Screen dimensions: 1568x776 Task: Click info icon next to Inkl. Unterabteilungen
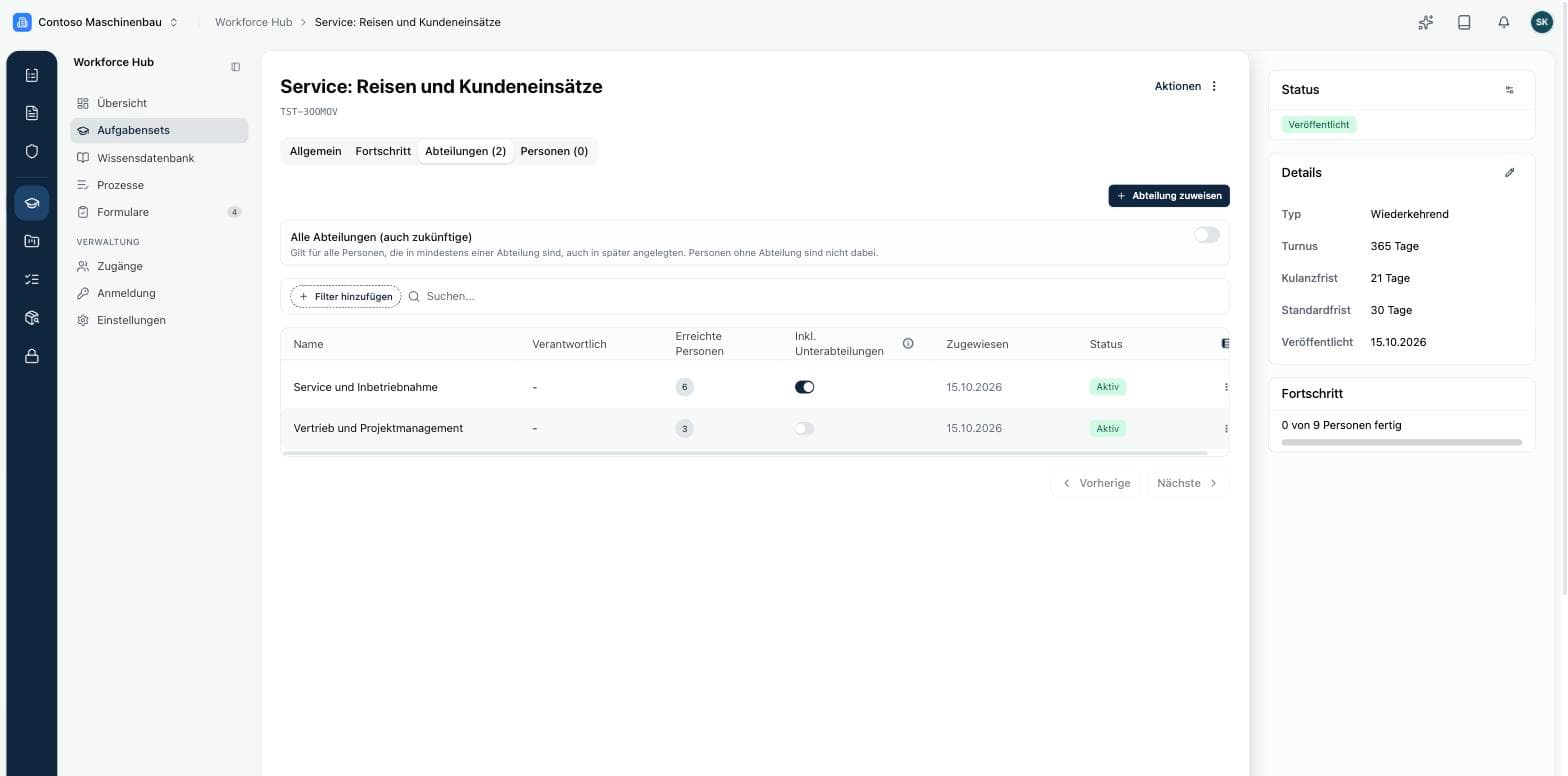point(908,343)
